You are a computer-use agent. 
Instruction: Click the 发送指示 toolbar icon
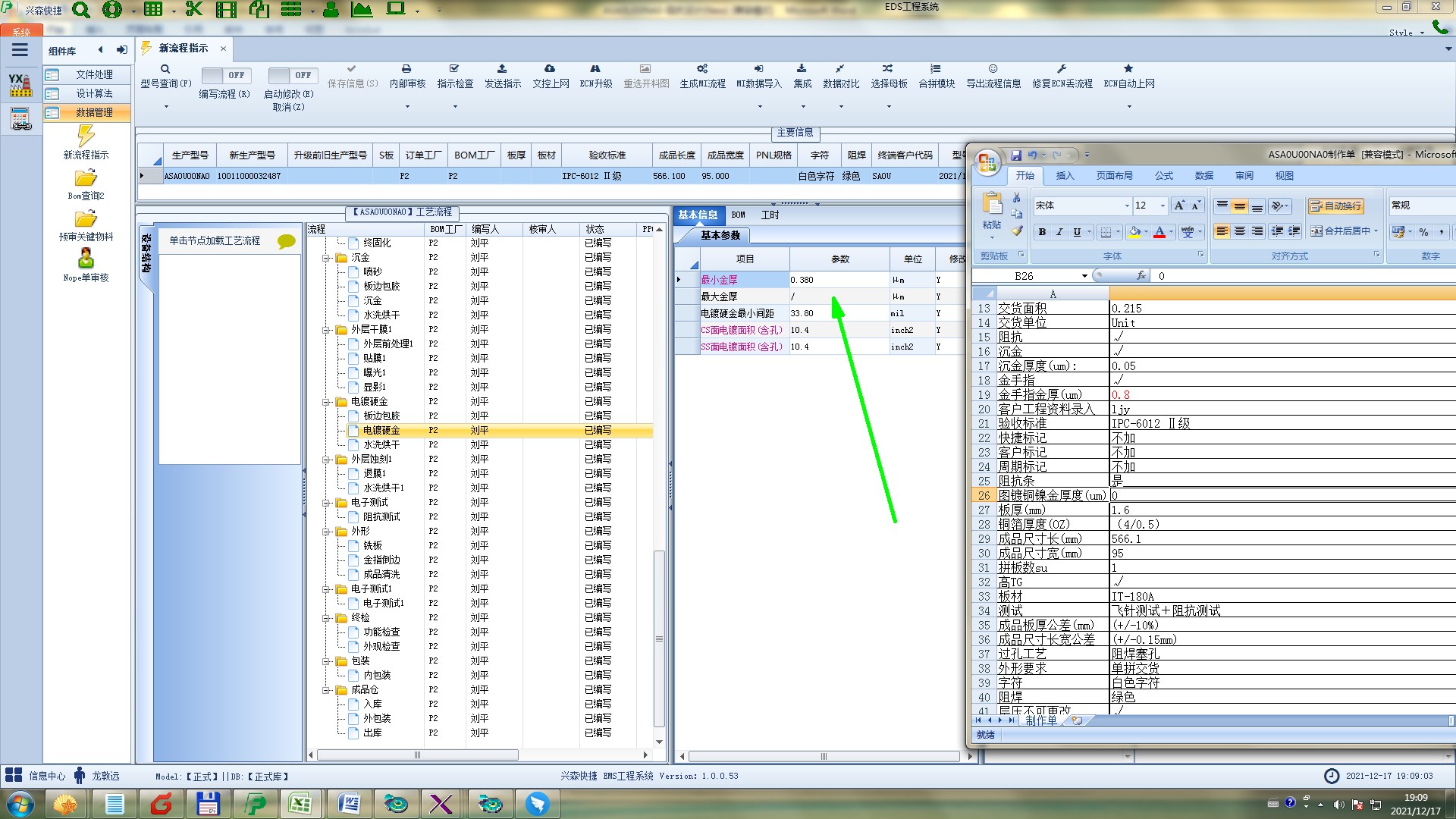click(x=502, y=69)
